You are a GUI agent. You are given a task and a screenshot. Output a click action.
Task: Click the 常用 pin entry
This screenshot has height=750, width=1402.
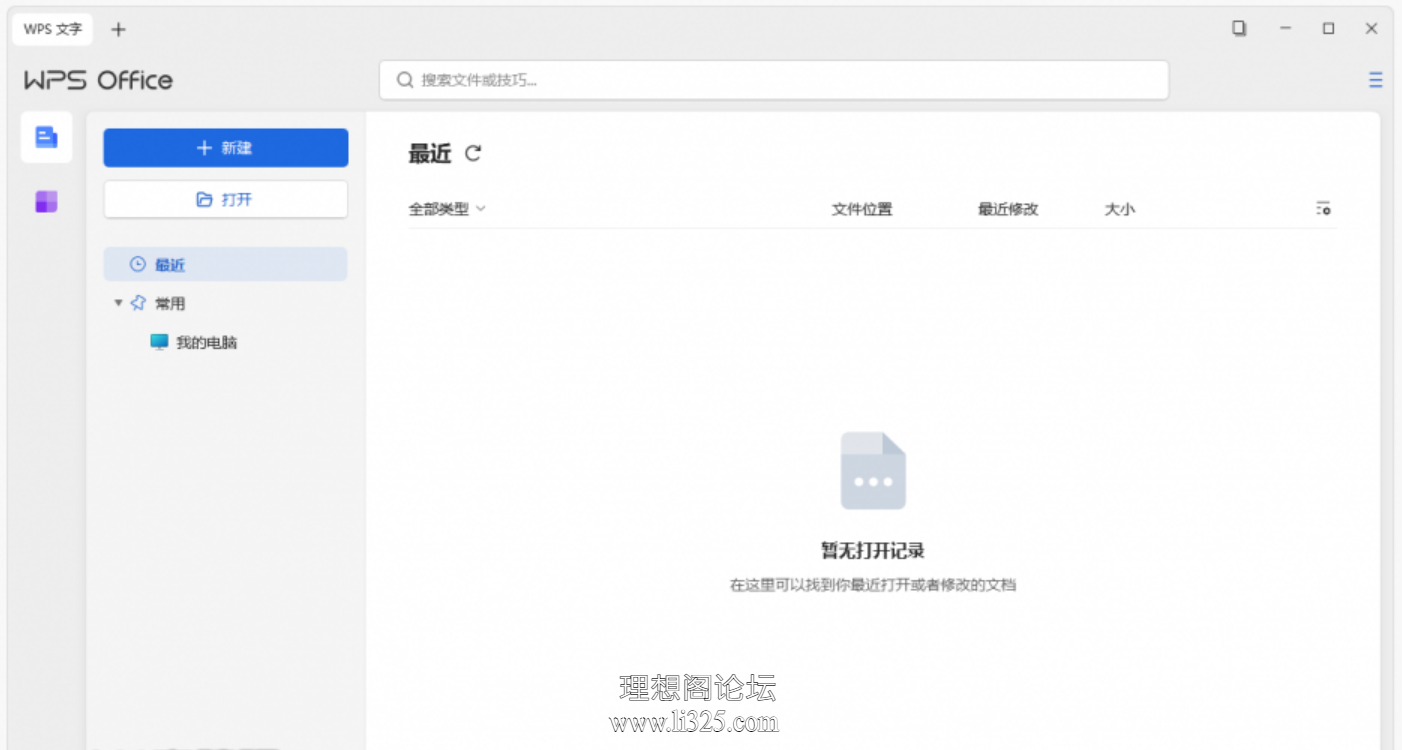coord(159,303)
